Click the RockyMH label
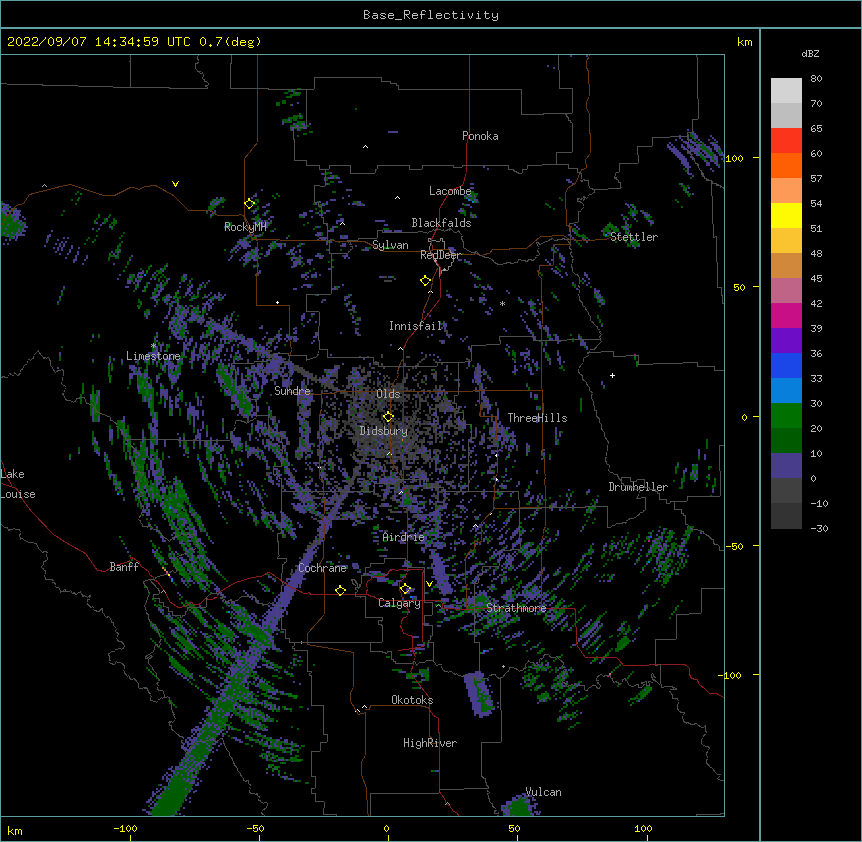The width and height of the screenshot is (862, 842). [x=245, y=227]
